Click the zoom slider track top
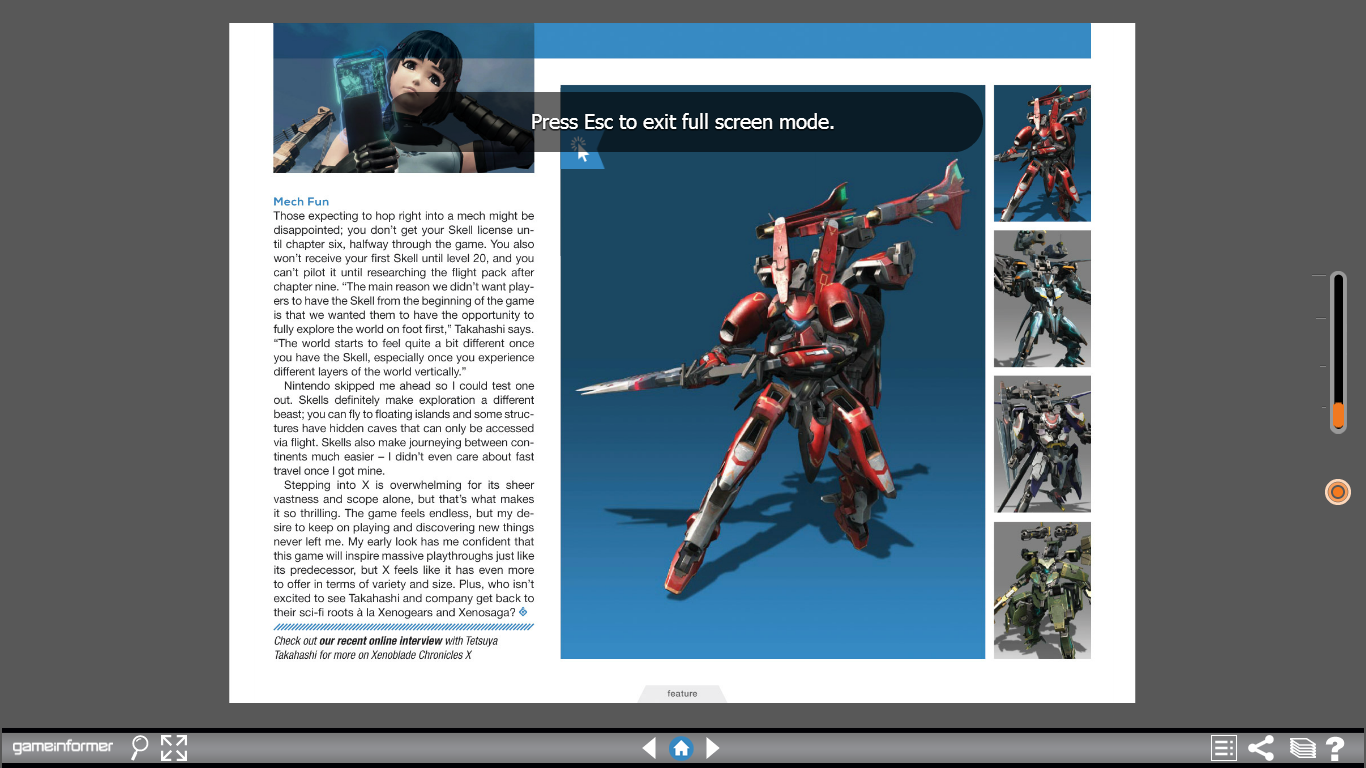This screenshot has width=1366, height=768. pyautogui.click(x=1338, y=280)
